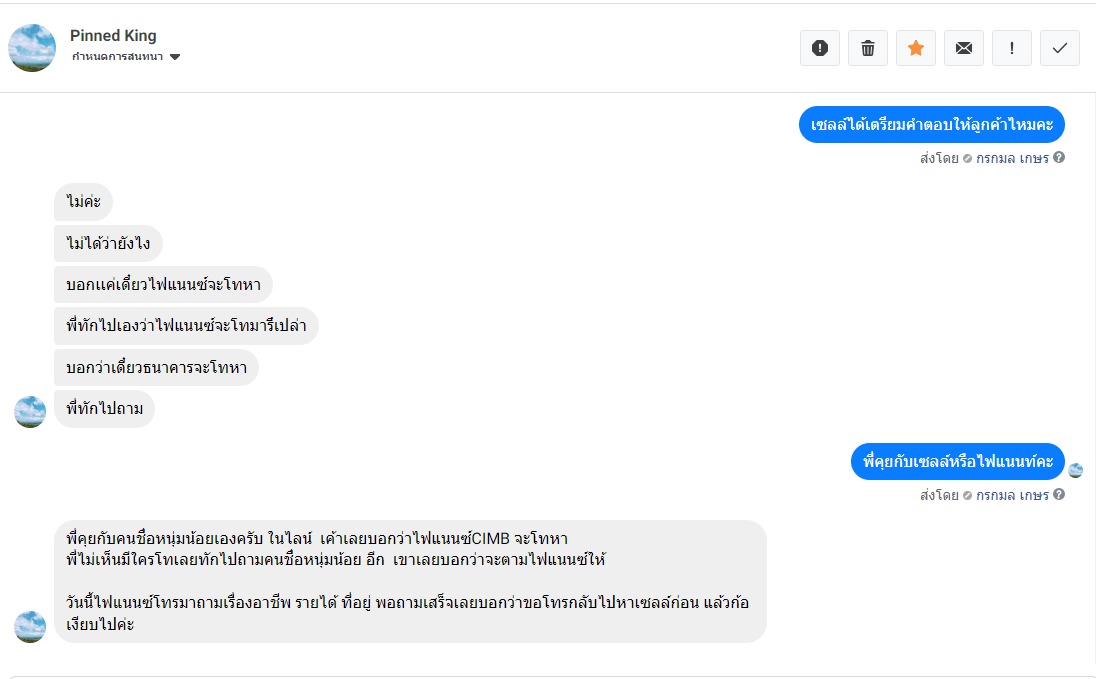Screen dimensions: 1096x679
Task: Click the plain exclamation mark button
Action: 1012,48
